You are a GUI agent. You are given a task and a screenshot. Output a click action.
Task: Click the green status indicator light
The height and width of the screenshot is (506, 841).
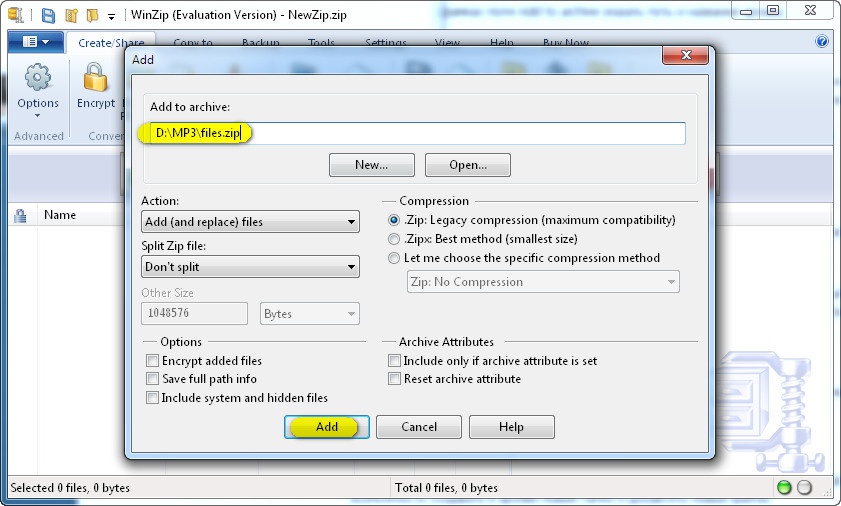point(784,487)
